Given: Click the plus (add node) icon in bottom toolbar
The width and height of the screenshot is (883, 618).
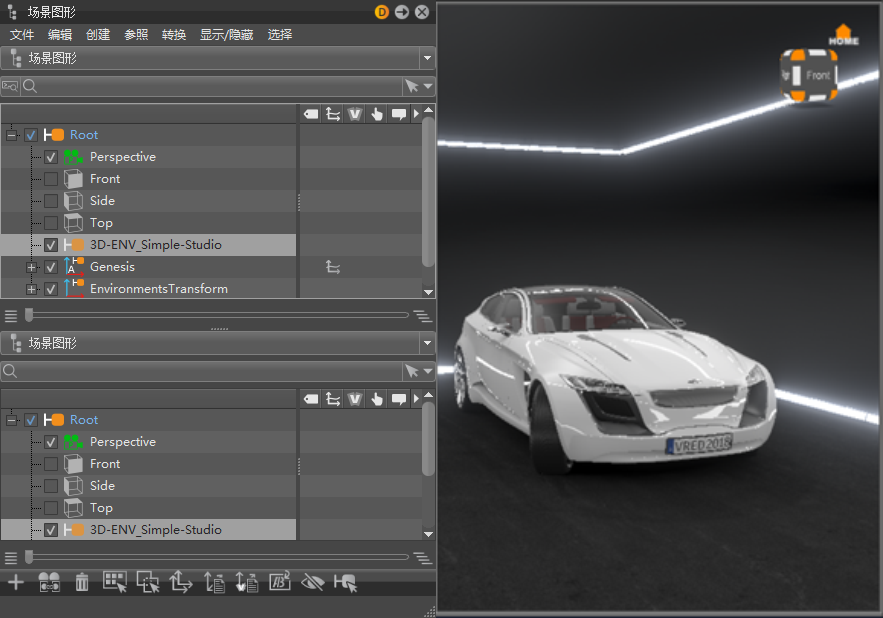Looking at the screenshot, I should 15,582.
